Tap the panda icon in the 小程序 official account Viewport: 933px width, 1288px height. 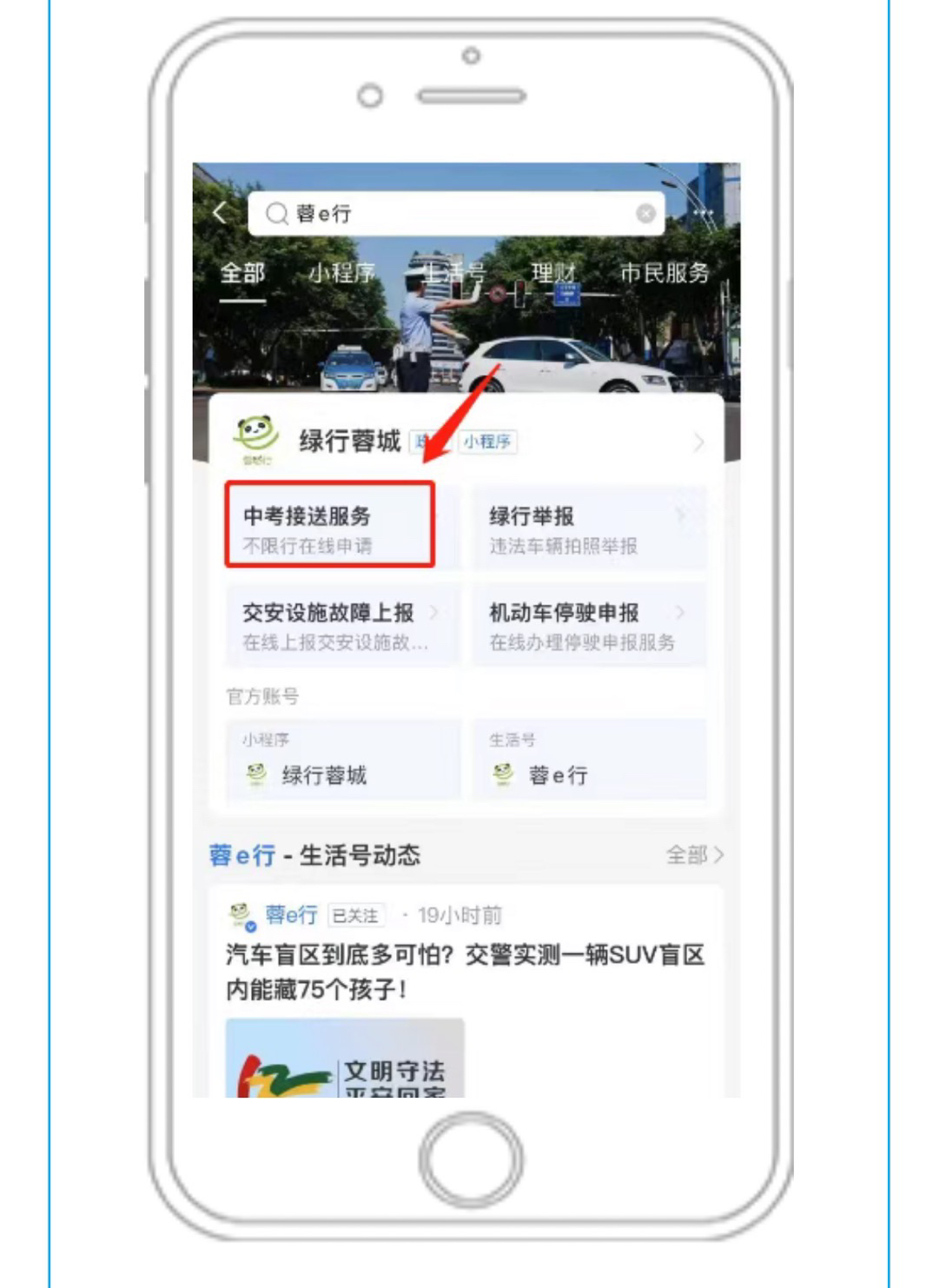pyautogui.click(x=256, y=773)
